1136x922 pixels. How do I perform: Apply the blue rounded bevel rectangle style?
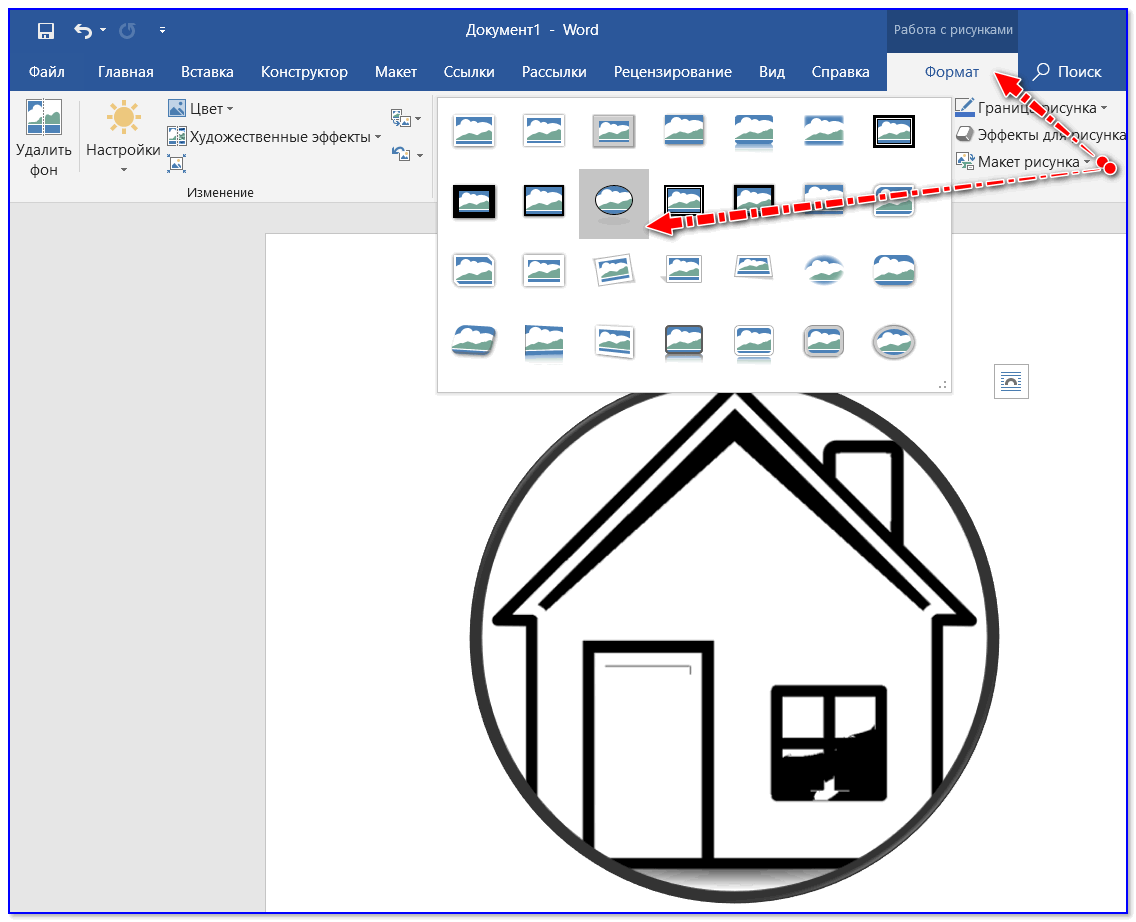(893, 271)
